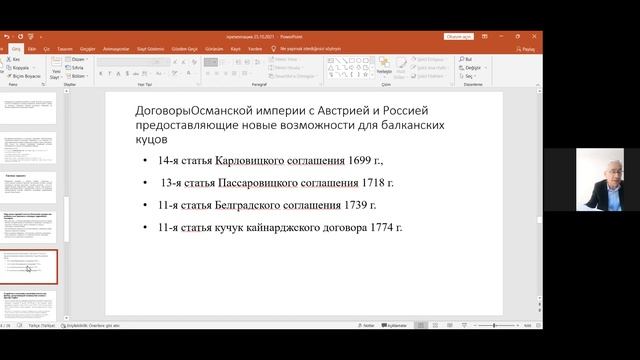Image resolution: width=640 pixels, height=360 pixels.
Task: Click the Sıfırla reset slide button
Action: click(x=74, y=68)
